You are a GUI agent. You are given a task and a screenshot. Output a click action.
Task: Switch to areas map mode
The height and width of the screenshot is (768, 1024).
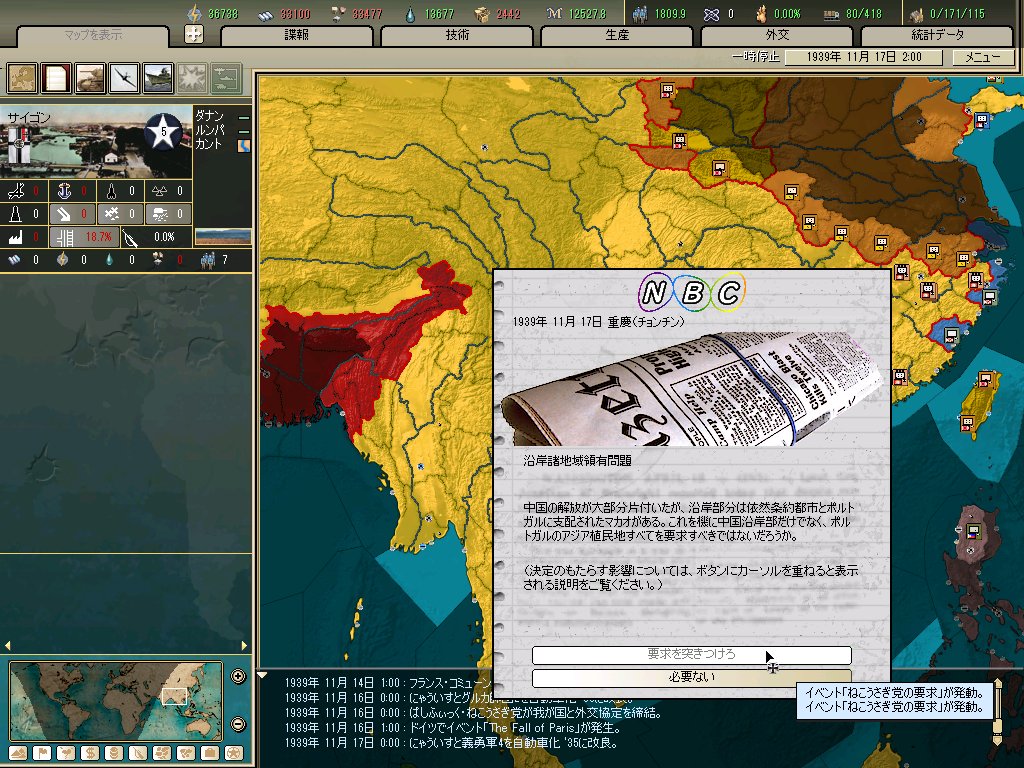click(x=186, y=753)
